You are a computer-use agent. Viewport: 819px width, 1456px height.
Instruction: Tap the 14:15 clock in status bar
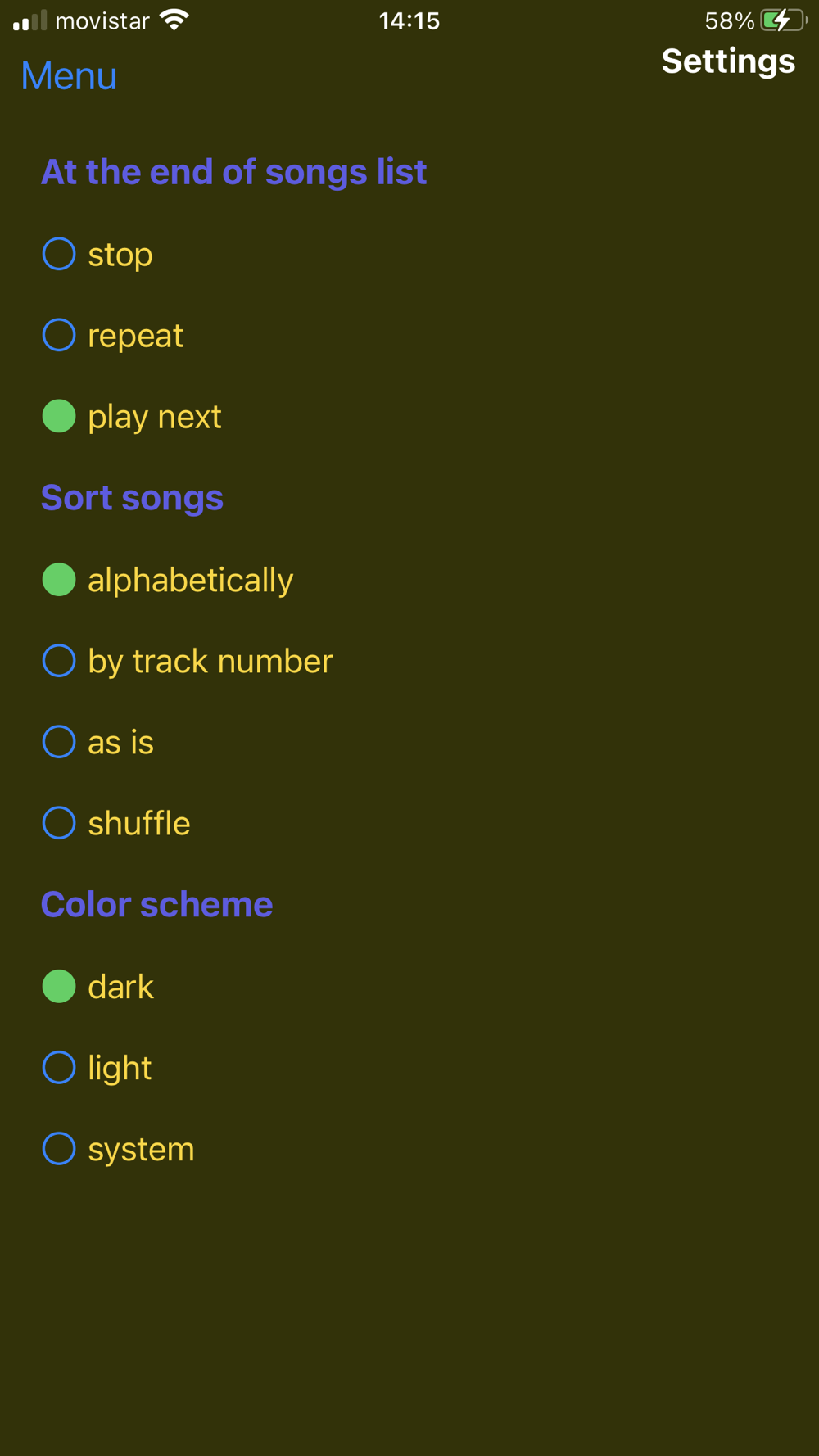409,21
